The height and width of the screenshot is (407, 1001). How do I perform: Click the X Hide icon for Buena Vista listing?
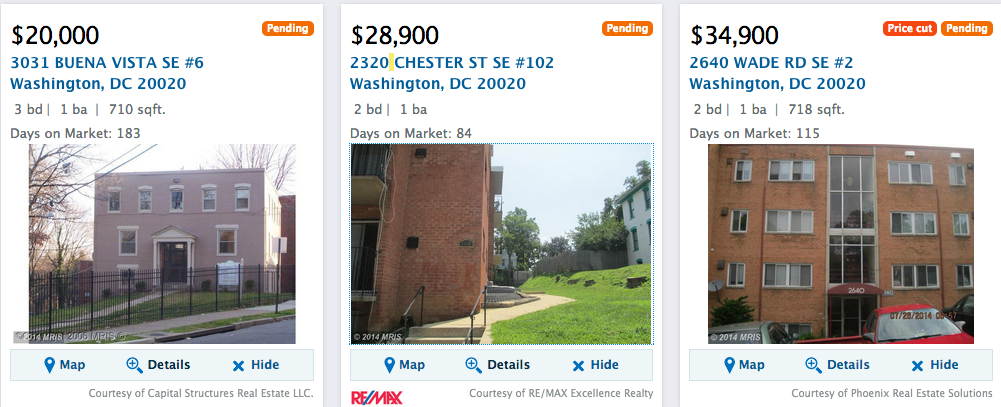click(x=238, y=365)
